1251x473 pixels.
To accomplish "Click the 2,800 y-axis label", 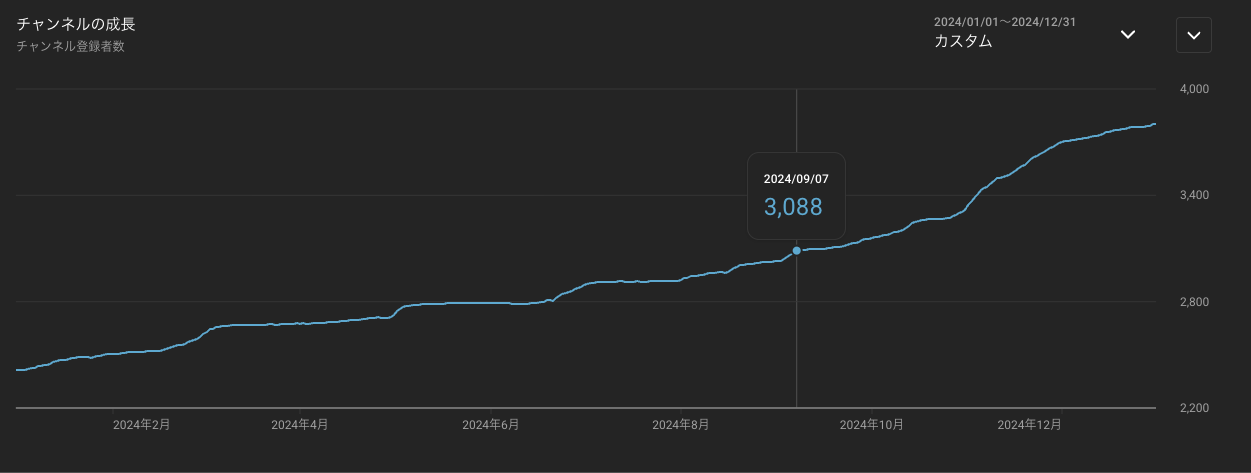I will point(1195,302).
